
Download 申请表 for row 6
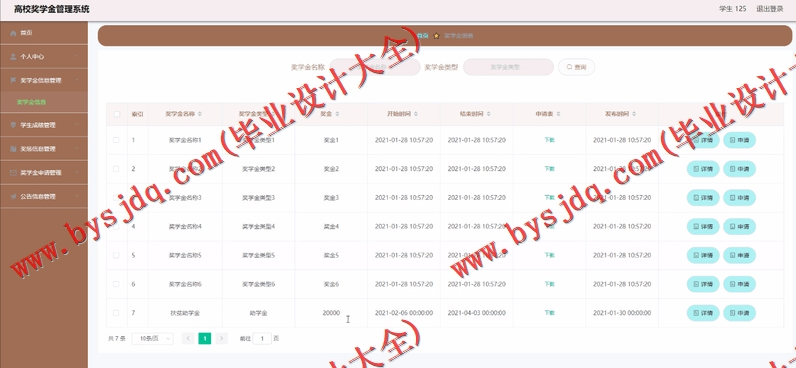click(x=549, y=284)
